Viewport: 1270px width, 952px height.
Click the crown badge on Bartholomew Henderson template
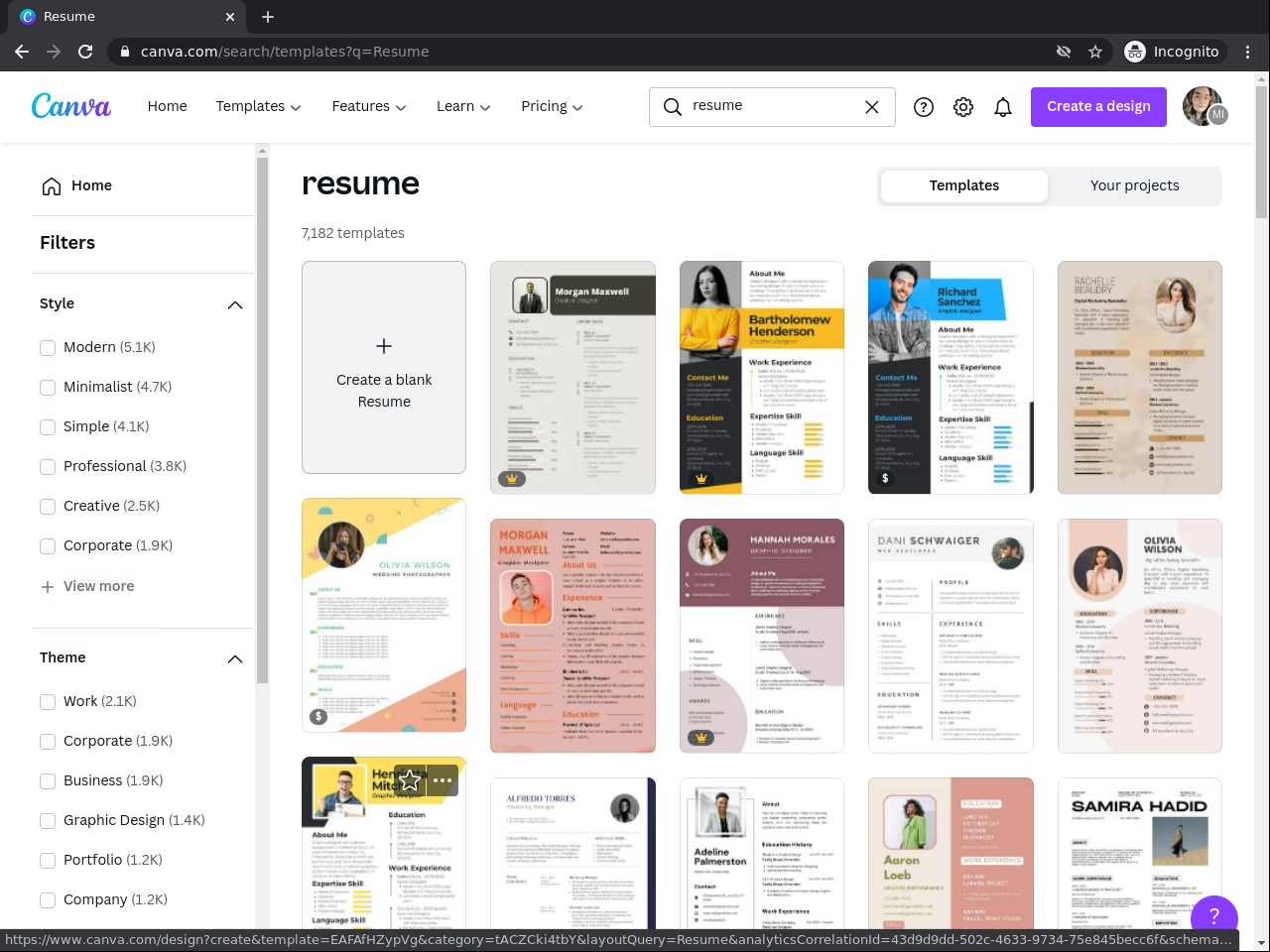(x=701, y=479)
